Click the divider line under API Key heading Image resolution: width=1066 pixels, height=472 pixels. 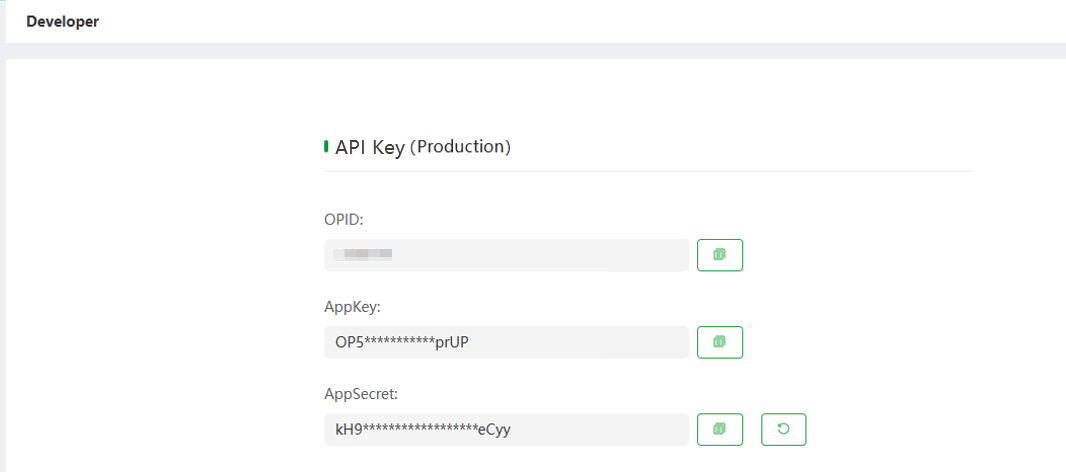click(648, 171)
